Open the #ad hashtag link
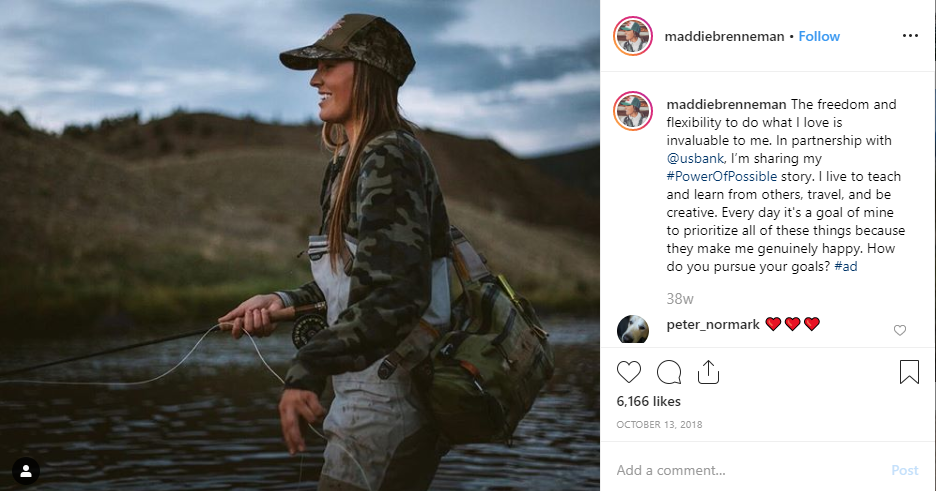The width and height of the screenshot is (936, 491). point(845,267)
